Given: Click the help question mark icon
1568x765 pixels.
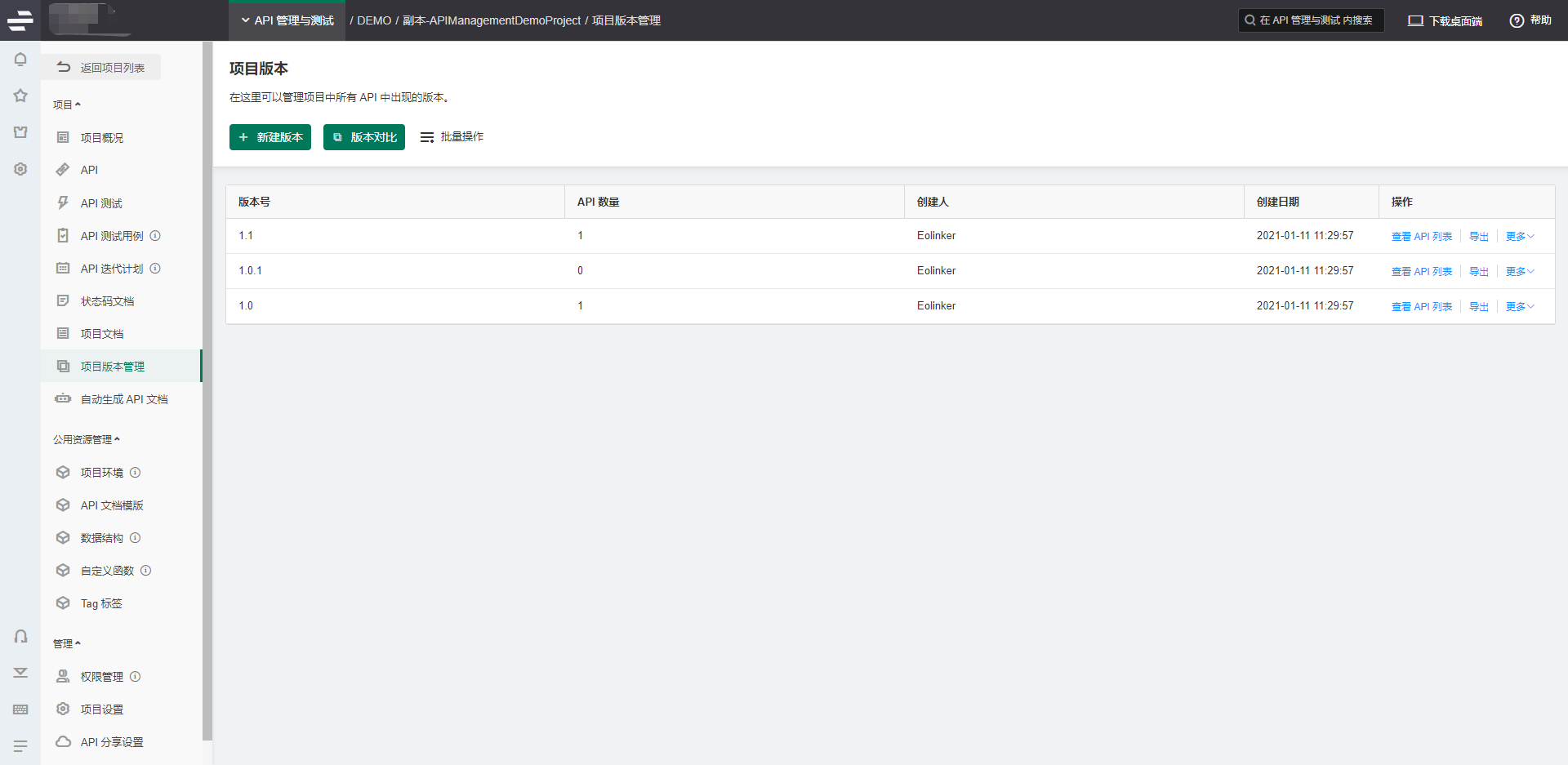Looking at the screenshot, I should coord(1517,20).
